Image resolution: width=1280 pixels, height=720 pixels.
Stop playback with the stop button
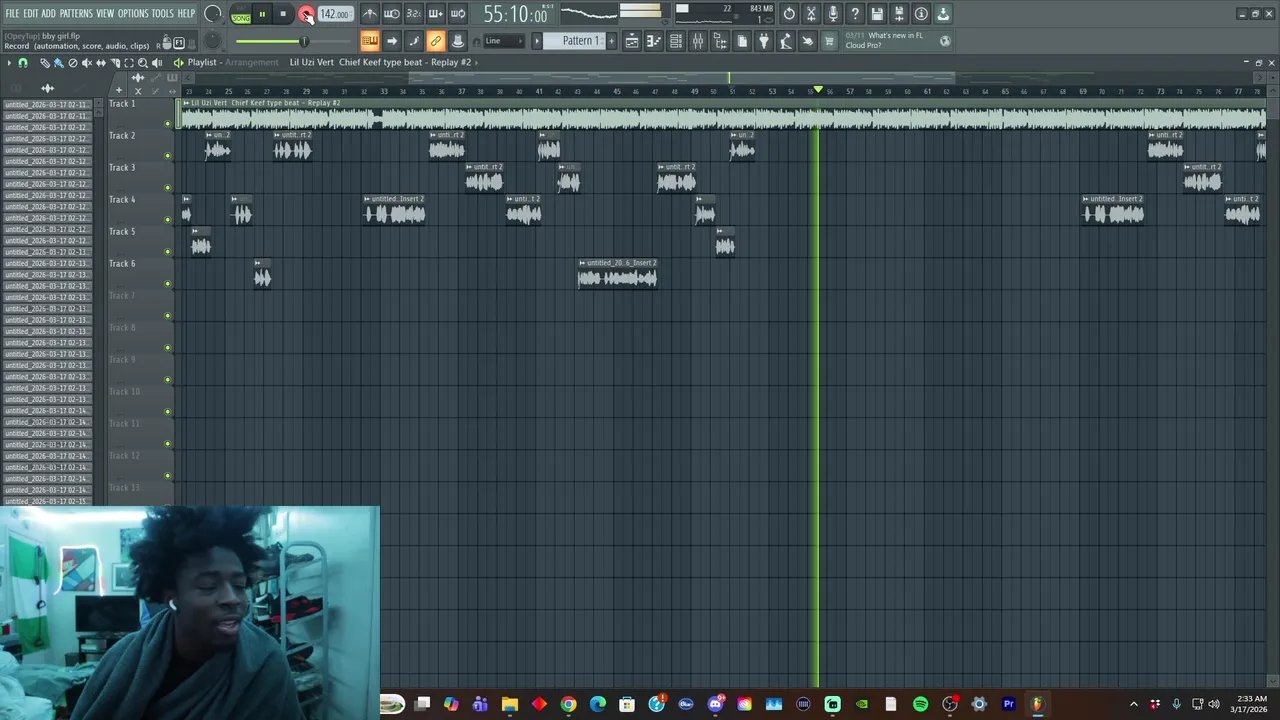(x=283, y=14)
